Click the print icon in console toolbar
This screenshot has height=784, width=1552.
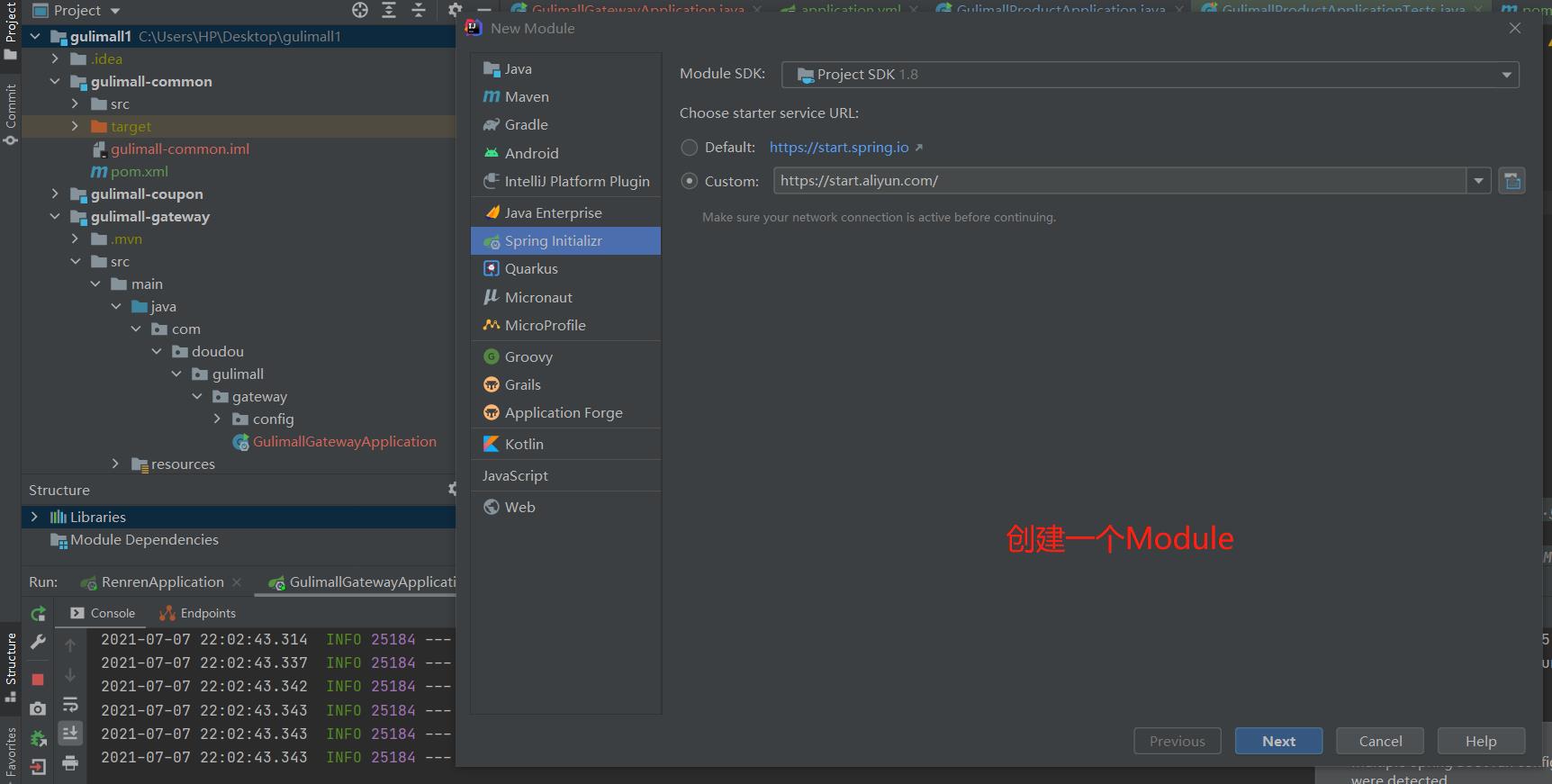click(x=70, y=763)
